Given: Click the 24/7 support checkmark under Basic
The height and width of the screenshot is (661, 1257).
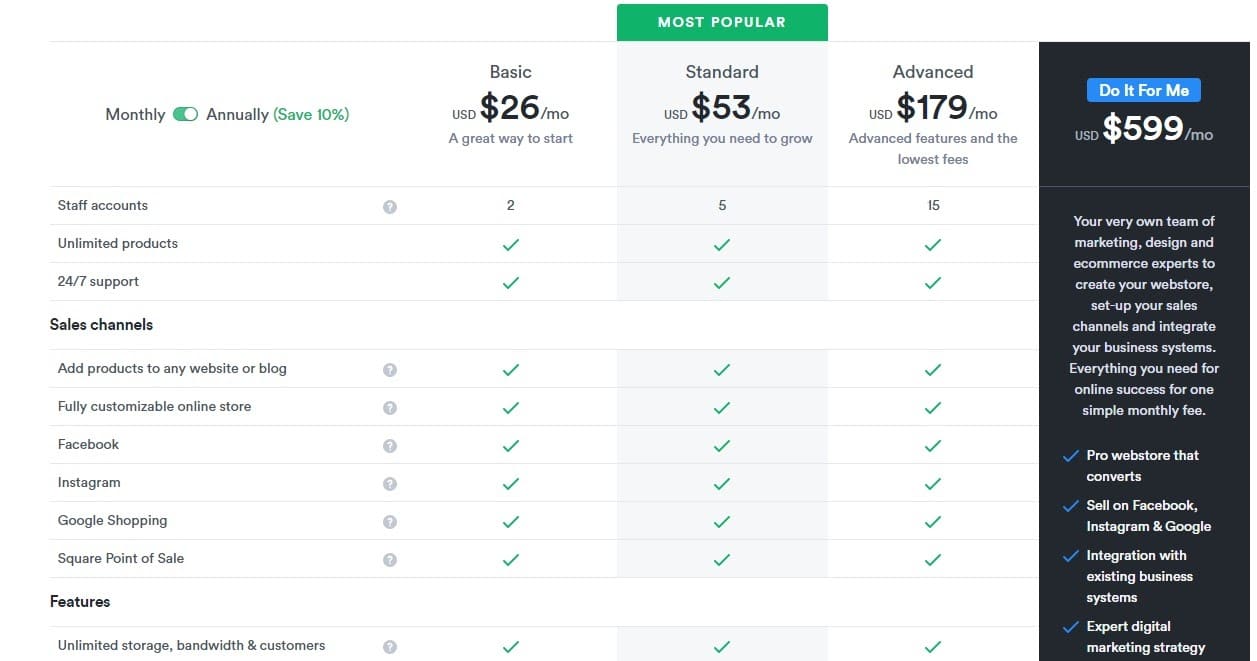Looking at the screenshot, I should 510,281.
